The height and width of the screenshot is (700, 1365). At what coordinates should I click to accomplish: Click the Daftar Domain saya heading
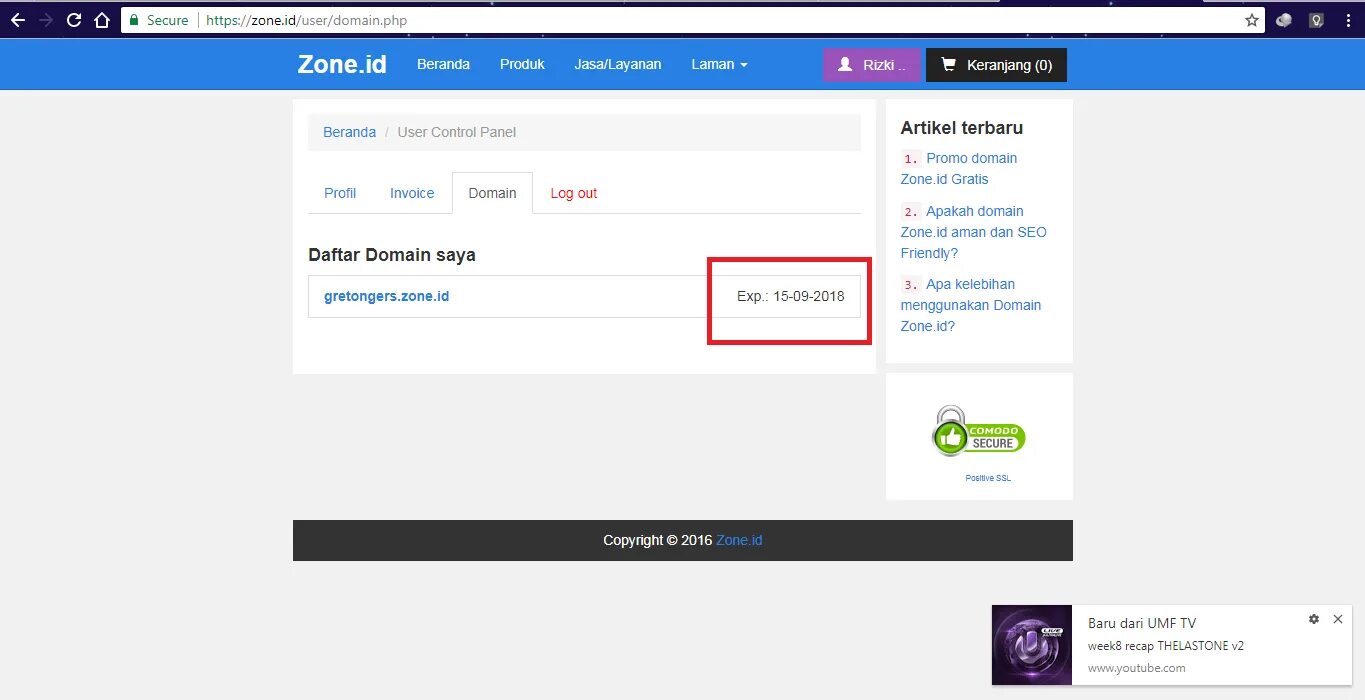click(392, 255)
